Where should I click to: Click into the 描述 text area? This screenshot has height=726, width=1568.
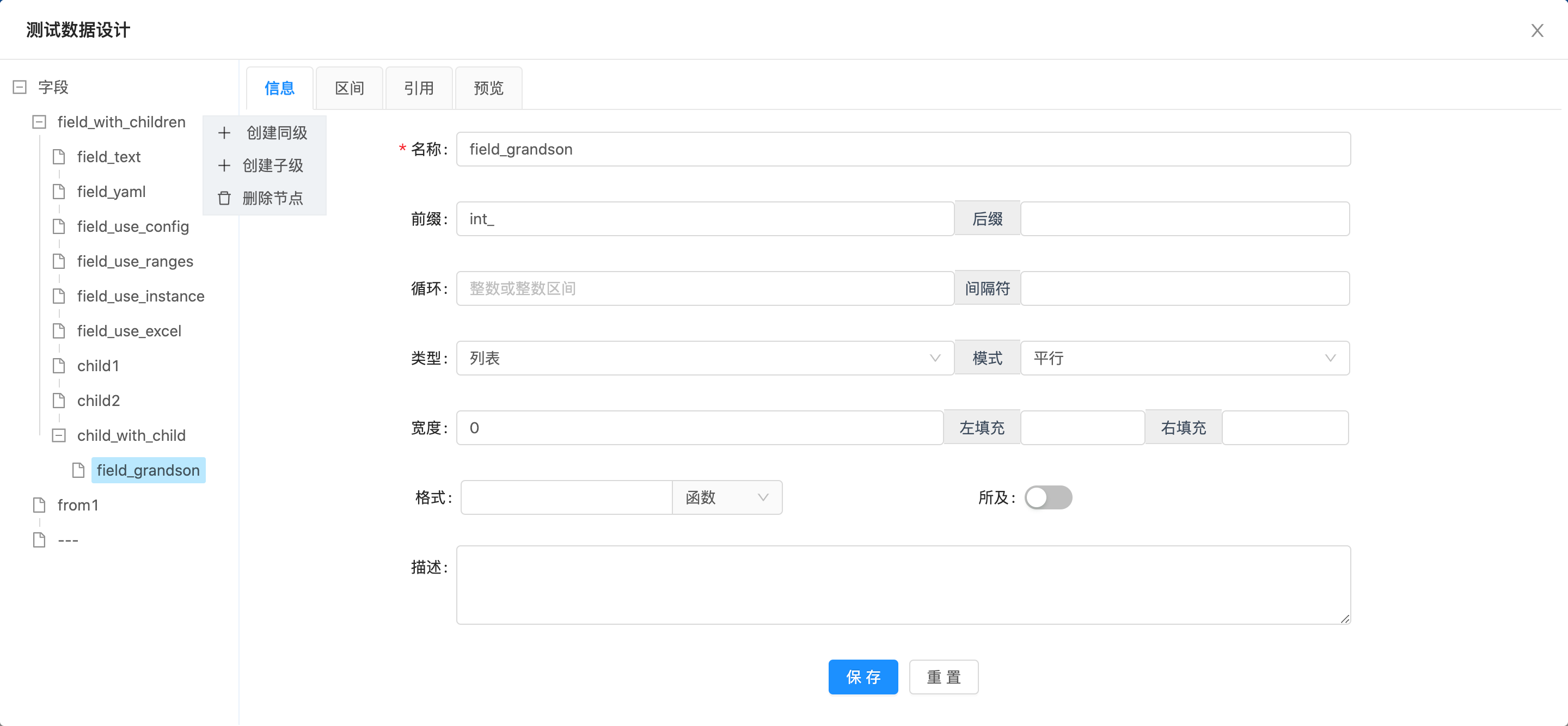(903, 584)
